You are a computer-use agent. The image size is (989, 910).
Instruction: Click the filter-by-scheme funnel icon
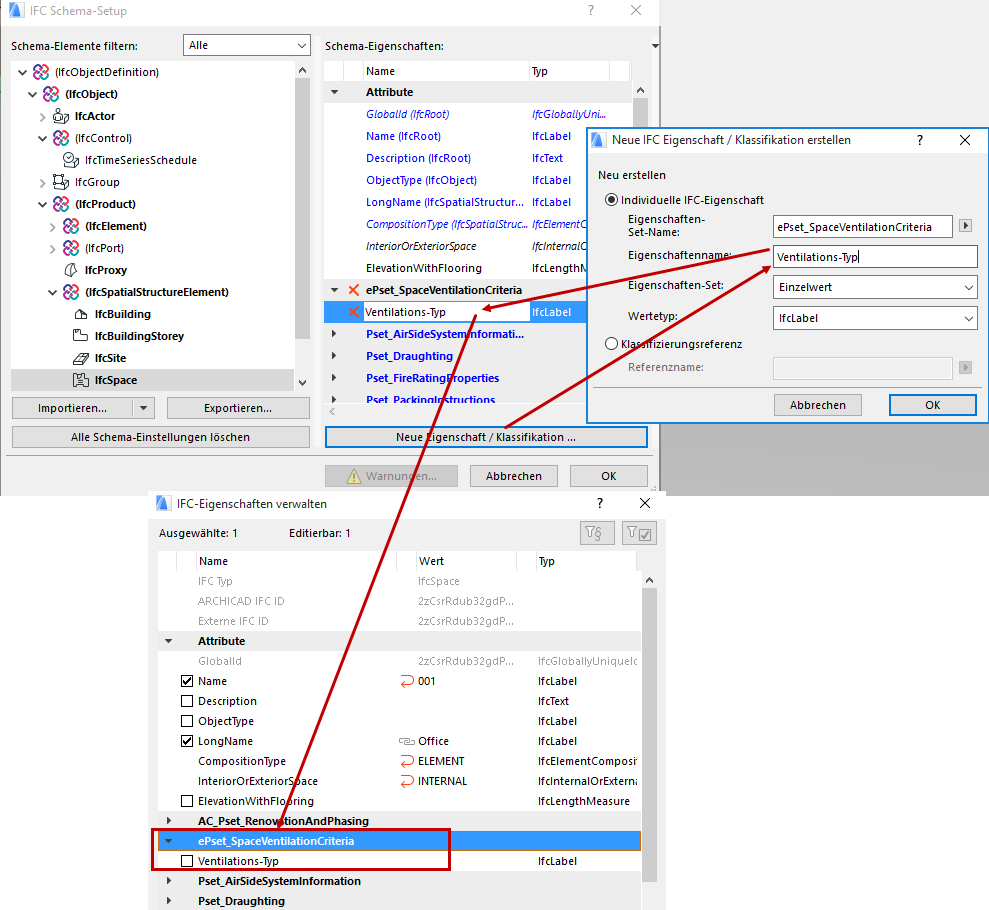[597, 533]
